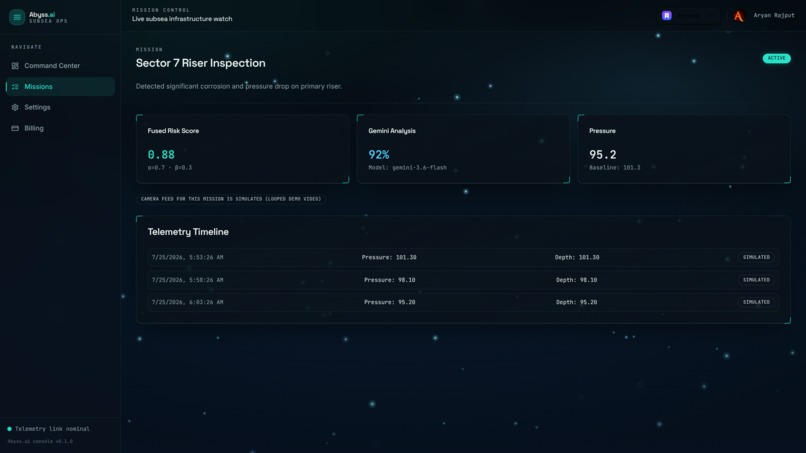Click the Abyss.ai logo icon
Screen dimensions: 806x453
point(17,17)
